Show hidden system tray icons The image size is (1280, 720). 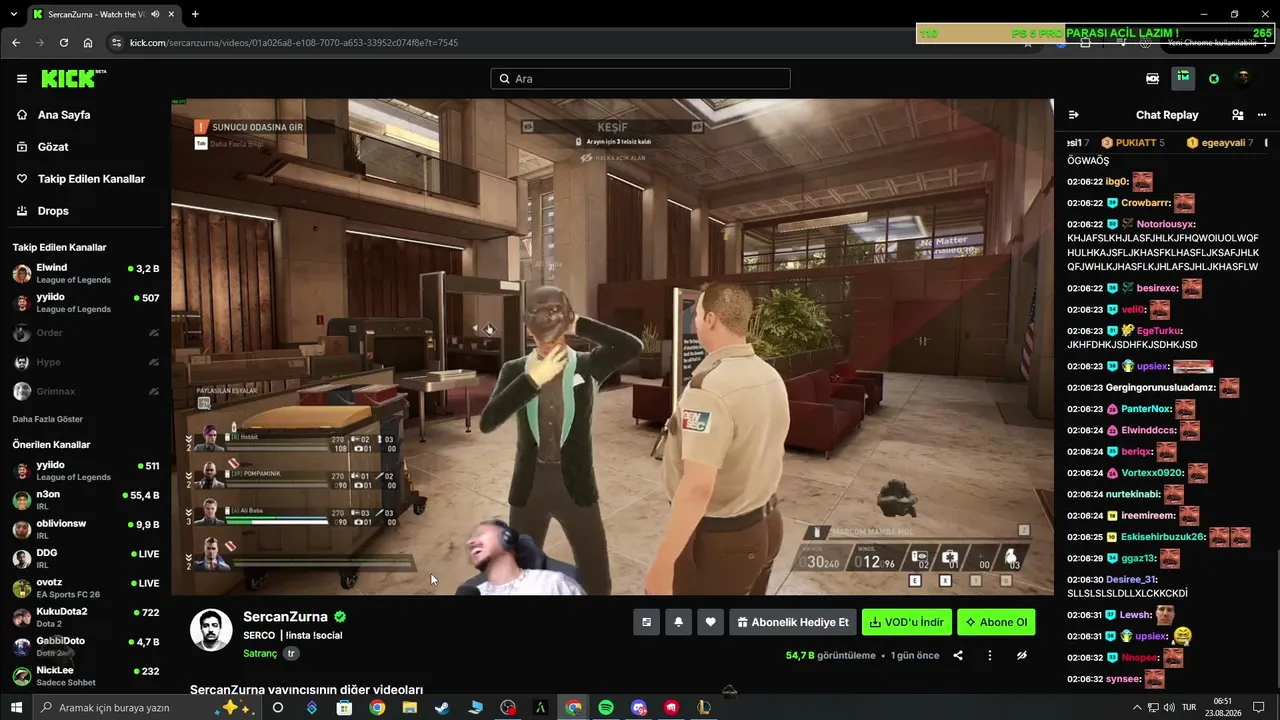click(x=1137, y=708)
